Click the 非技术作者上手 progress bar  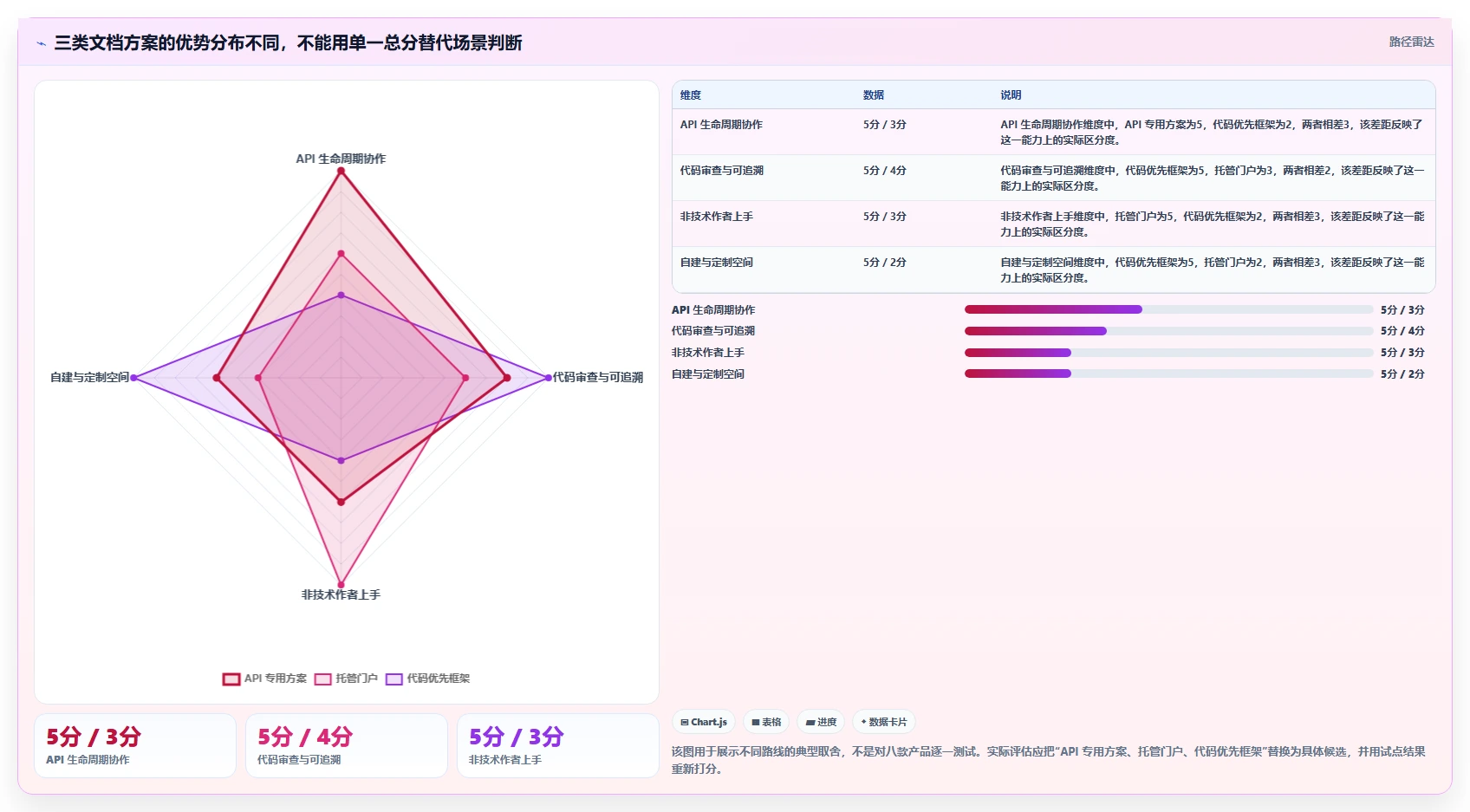pyautogui.click(x=1169, y=353)
